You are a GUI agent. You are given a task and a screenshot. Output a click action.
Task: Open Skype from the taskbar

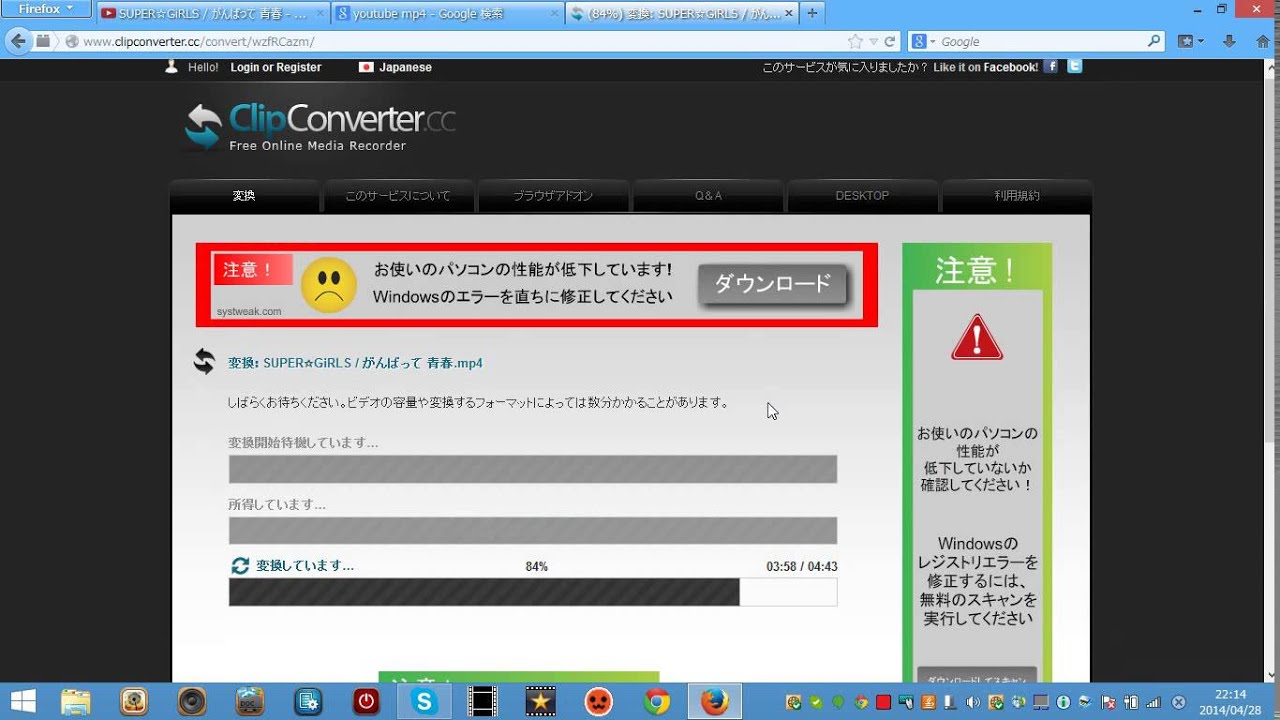pyautogui.click(x=425, y=701)
